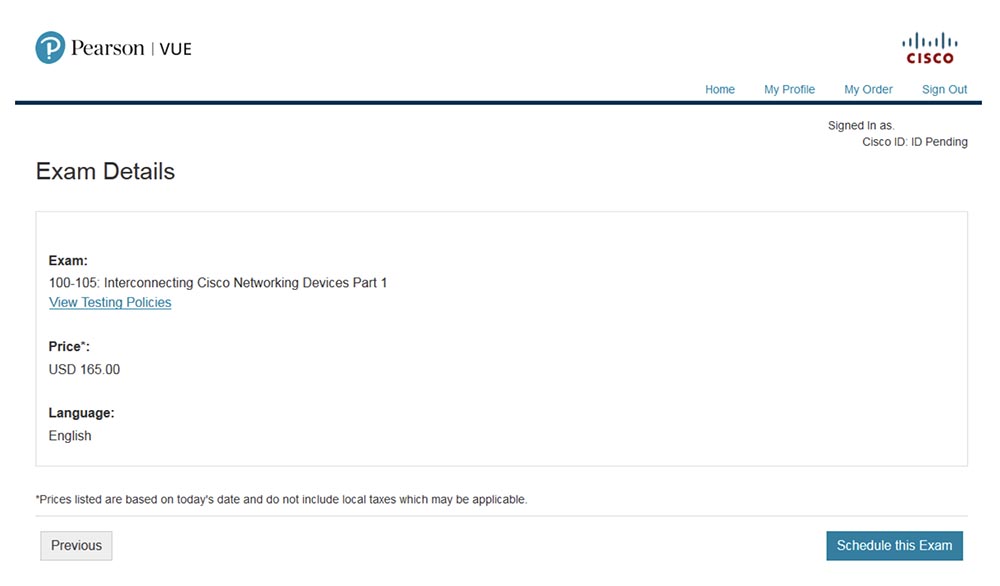1000x586 pixels.
Task: Click the Pearson circular P logo icon
Action: click(x=50, y=48)
